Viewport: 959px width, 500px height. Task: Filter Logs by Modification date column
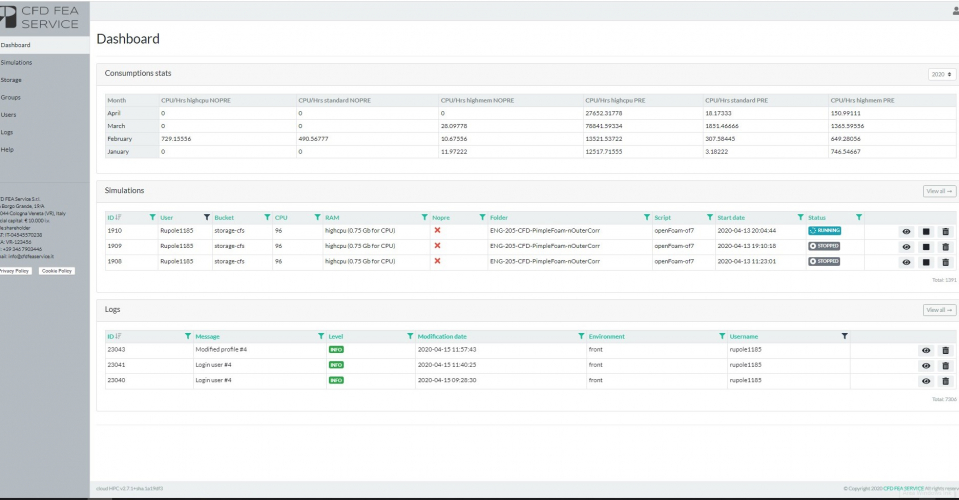tap(581, 336)
